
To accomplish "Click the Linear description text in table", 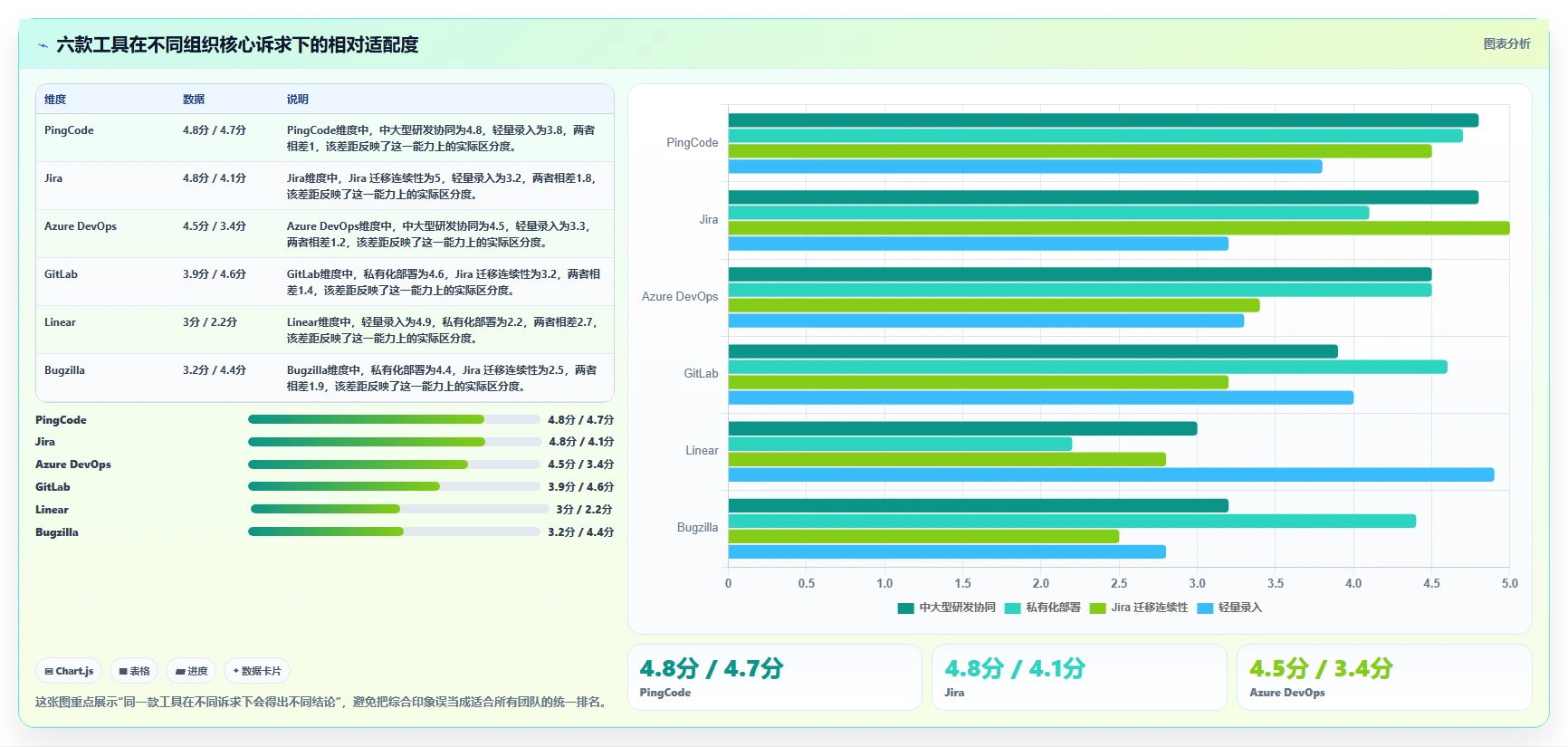I will click(x=444, y=330).
